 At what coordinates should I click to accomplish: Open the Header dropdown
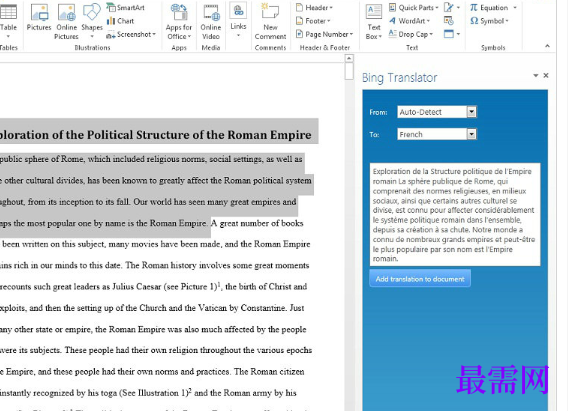tap(314, 7)
